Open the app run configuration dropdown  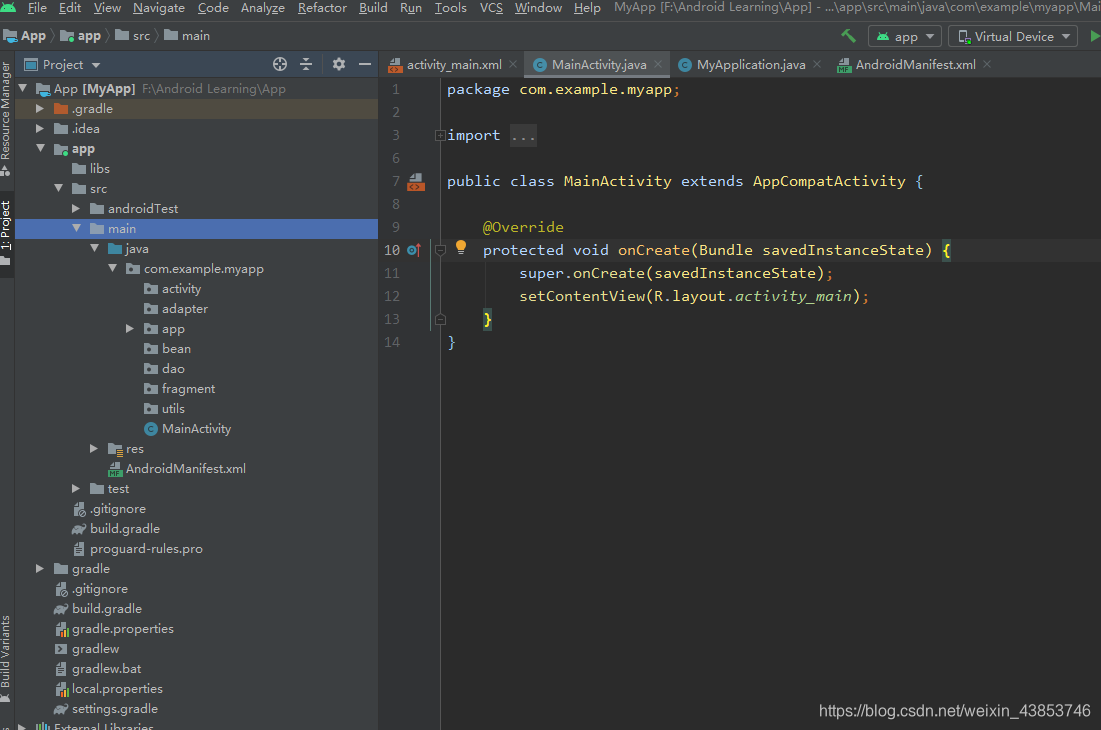tap(904, 36)
